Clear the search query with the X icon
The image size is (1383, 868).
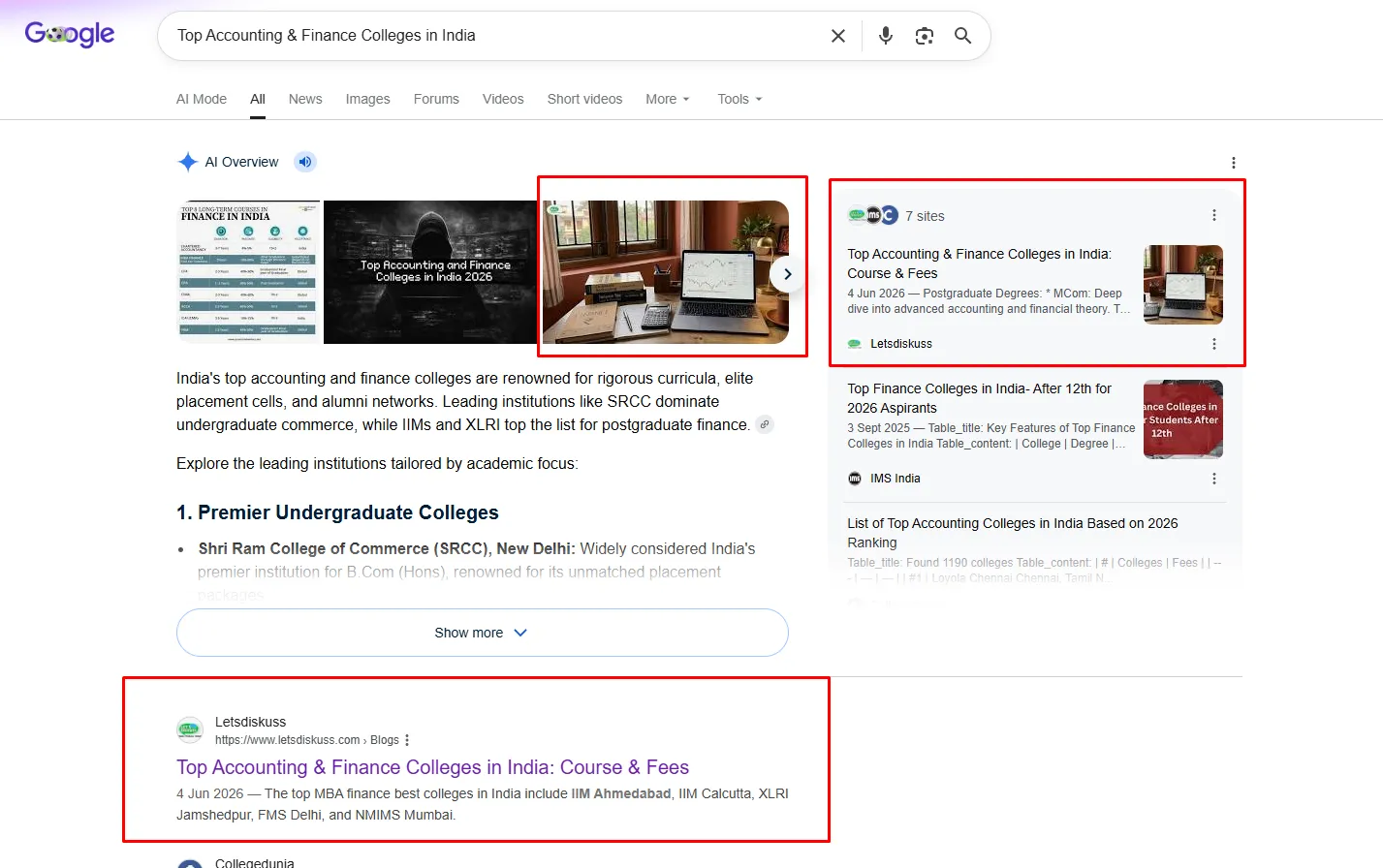838,36
